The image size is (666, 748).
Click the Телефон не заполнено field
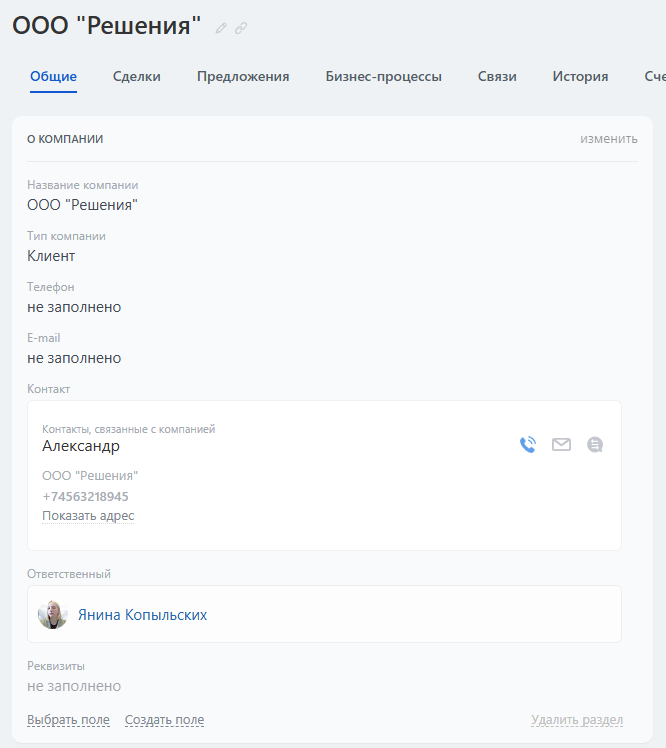74,307
